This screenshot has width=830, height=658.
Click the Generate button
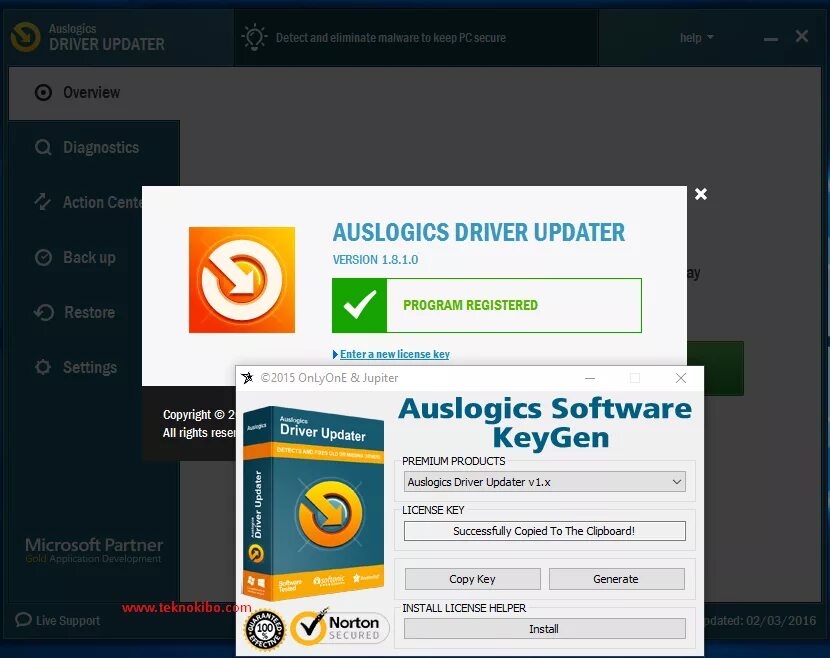click(x=617, y=579)
